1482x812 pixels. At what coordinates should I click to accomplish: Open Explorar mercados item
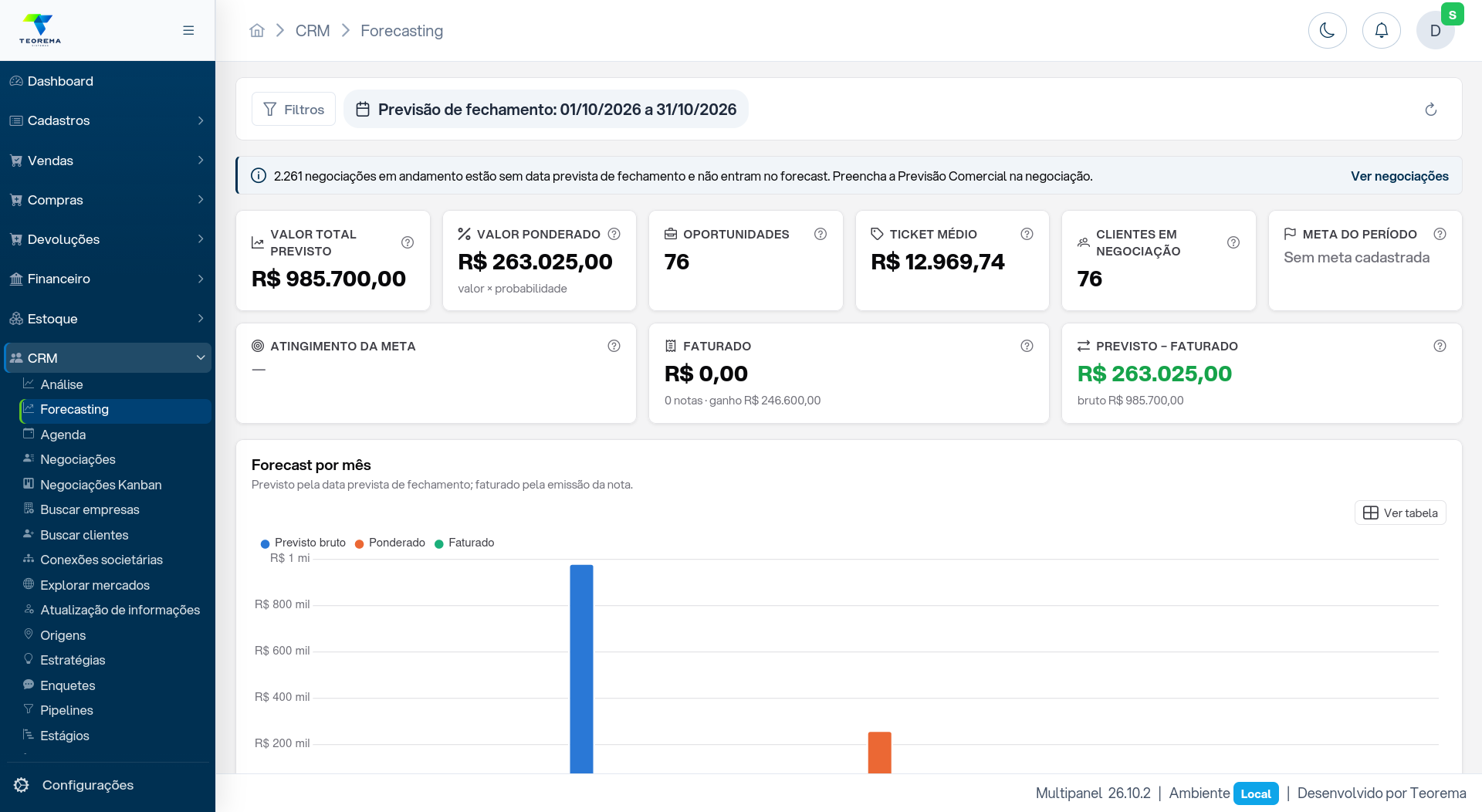(x=115, y=585)
